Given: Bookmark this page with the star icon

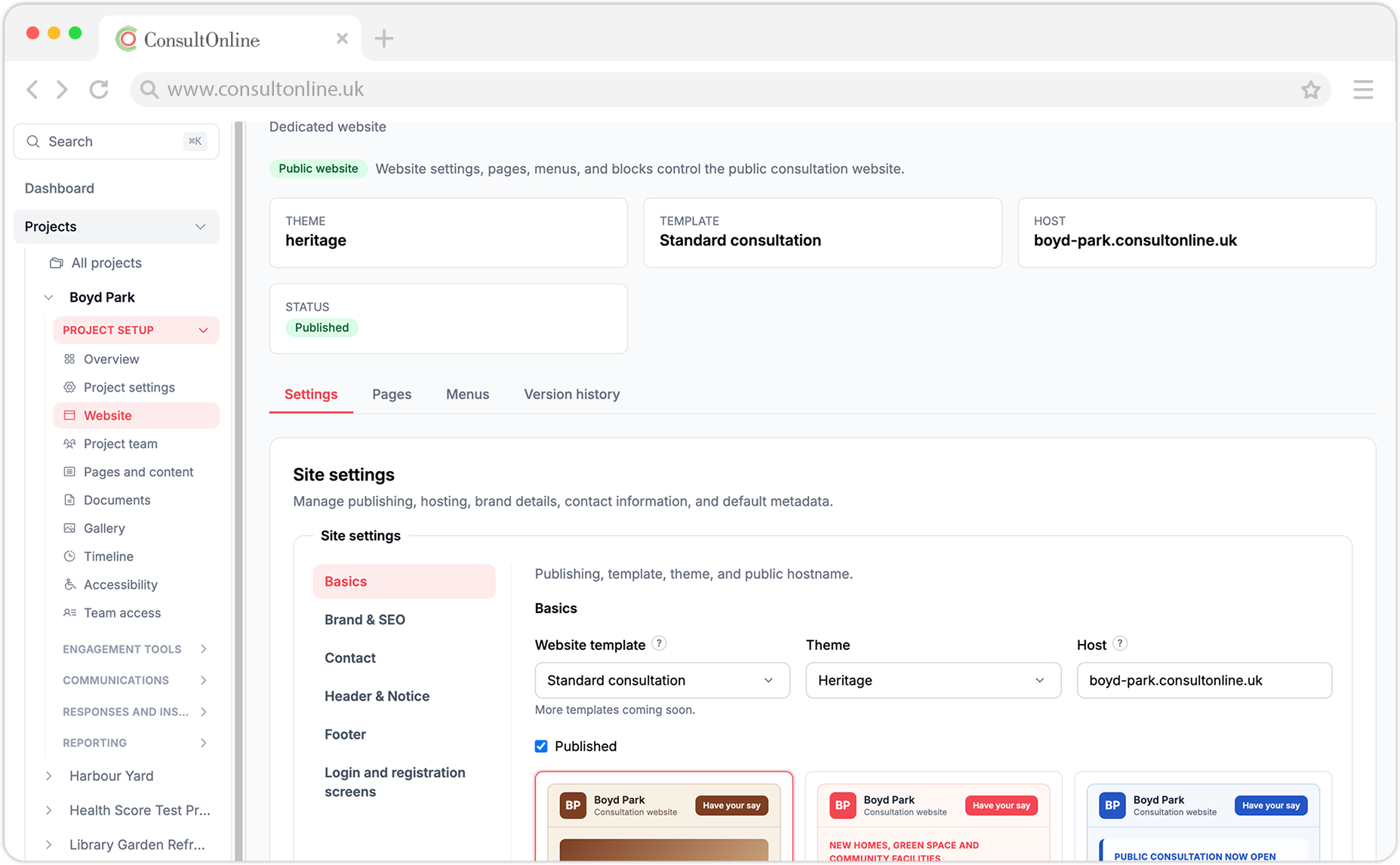Looking at the screenshot, I should click(1310, 90).
